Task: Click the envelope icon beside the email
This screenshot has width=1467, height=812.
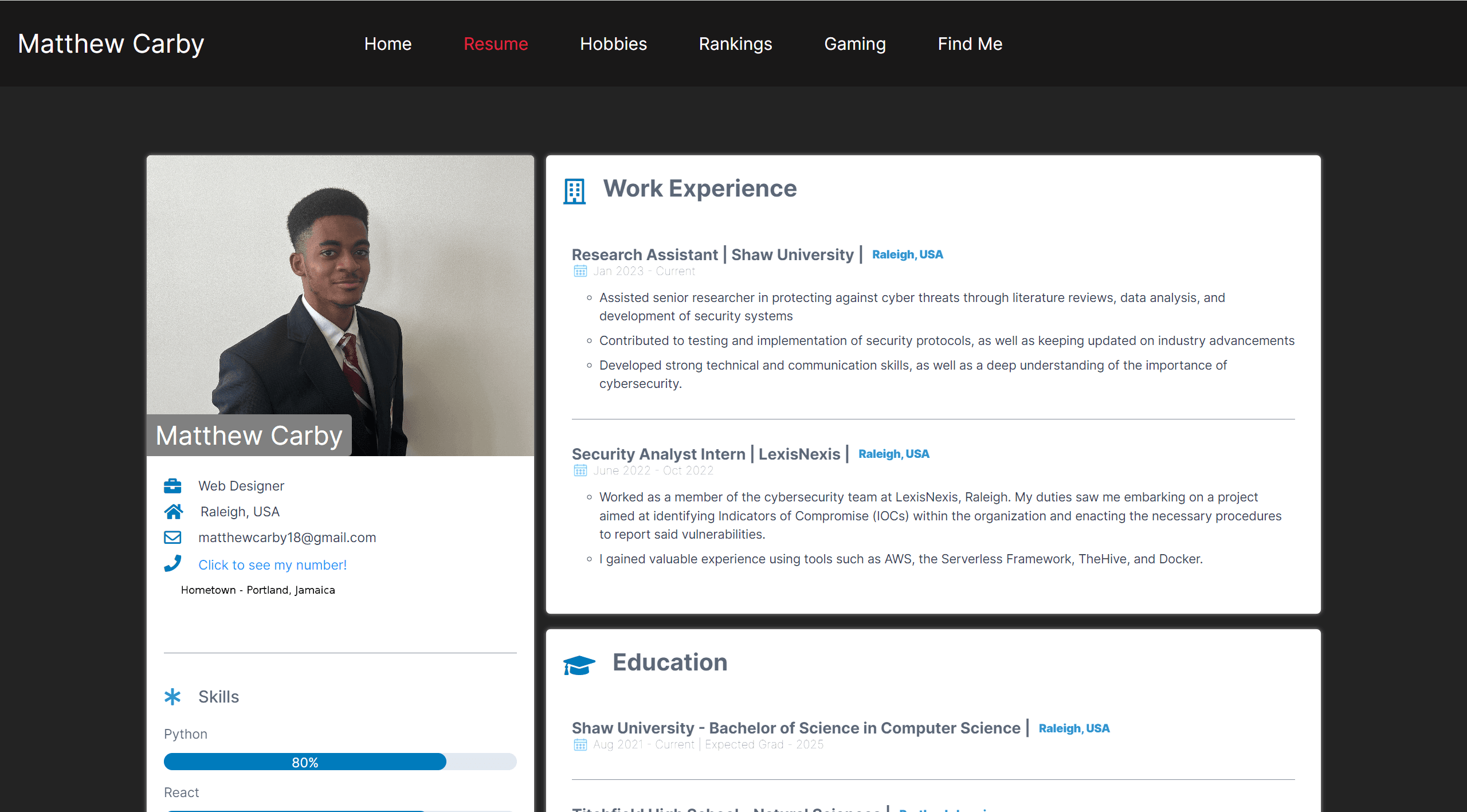Action: [x=172, y=538]
